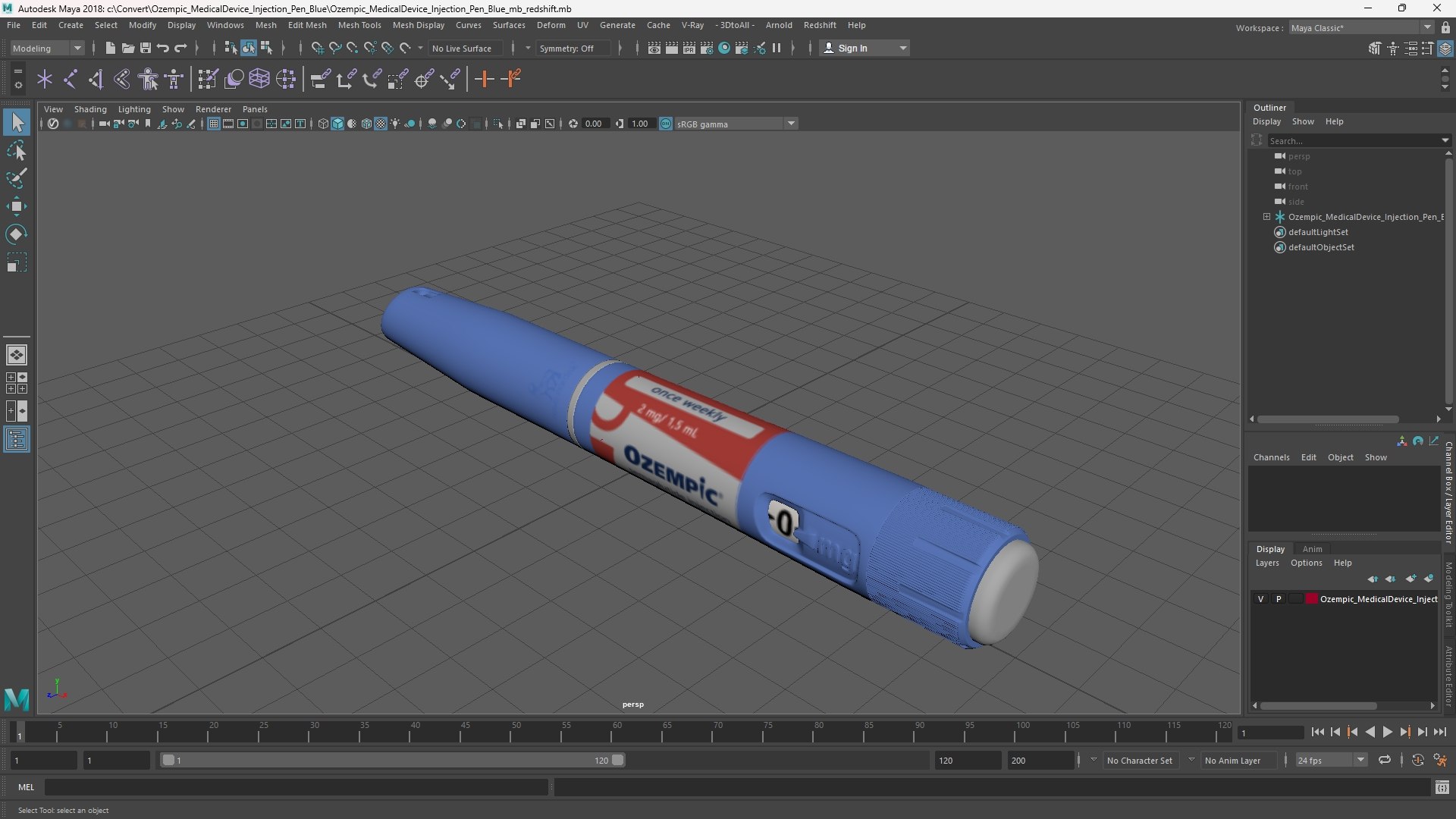
Task: Click Go to Start of playback range
Action: tap(1317, 732)
